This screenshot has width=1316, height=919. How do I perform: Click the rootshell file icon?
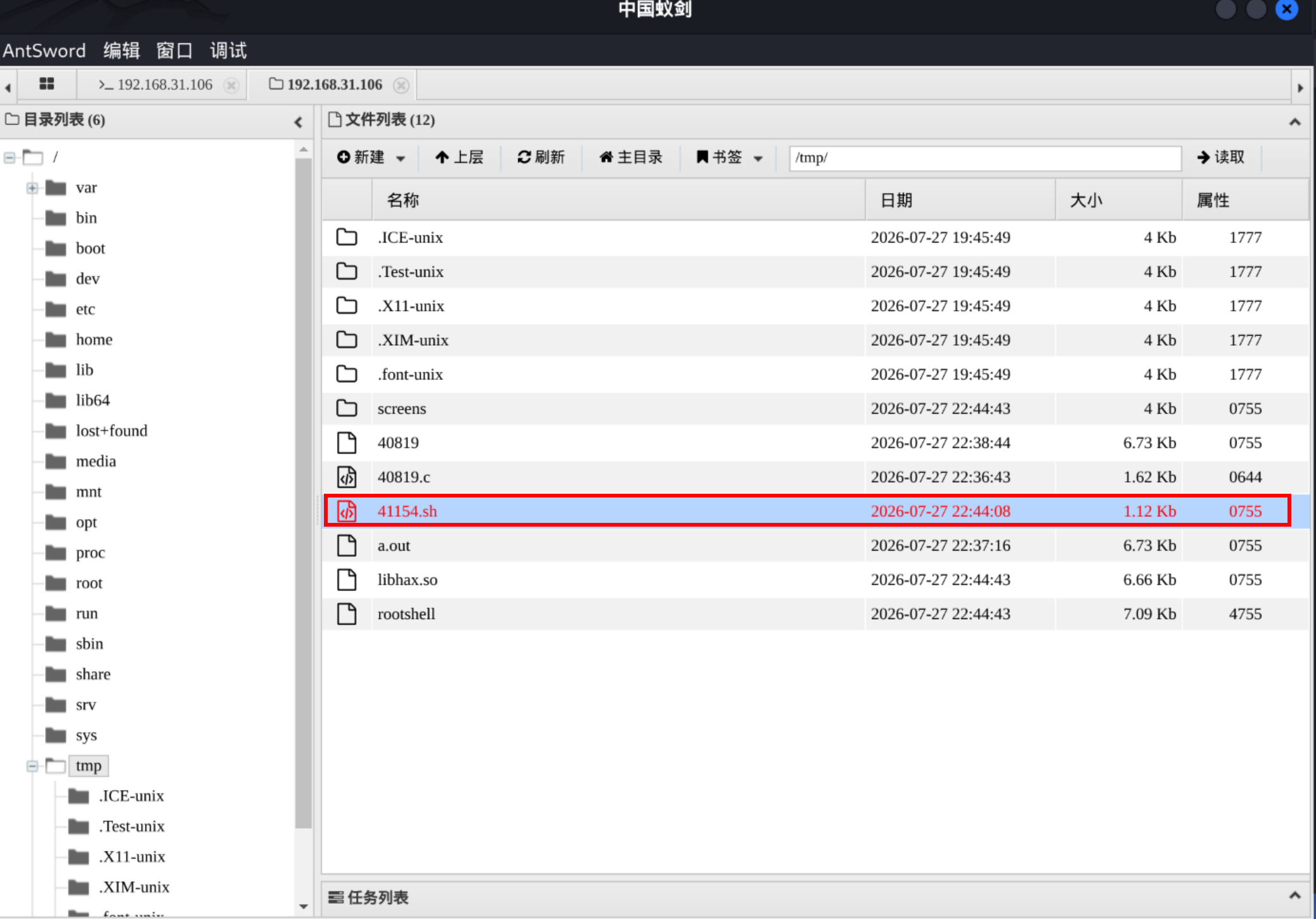347,614
